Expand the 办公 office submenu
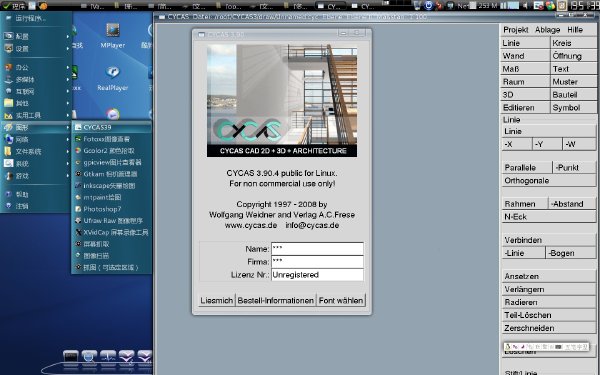This screenshot has height=375, width=600. click(x=36, y=67)
